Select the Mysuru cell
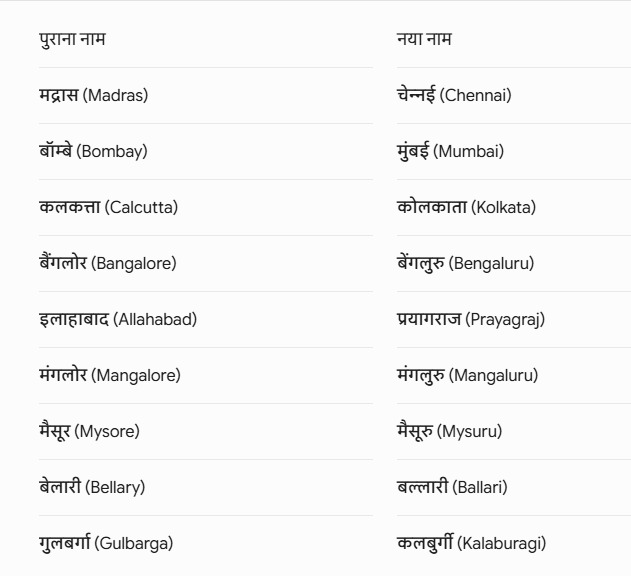 tap(450, 431)
